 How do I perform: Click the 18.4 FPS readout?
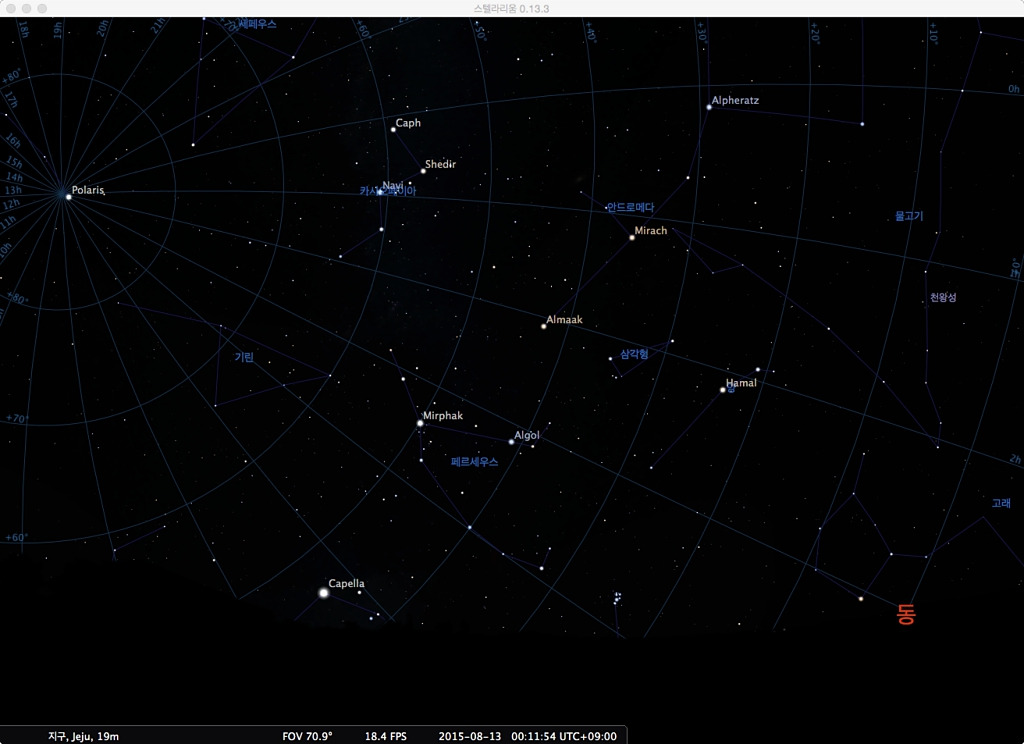coord(385,736)
